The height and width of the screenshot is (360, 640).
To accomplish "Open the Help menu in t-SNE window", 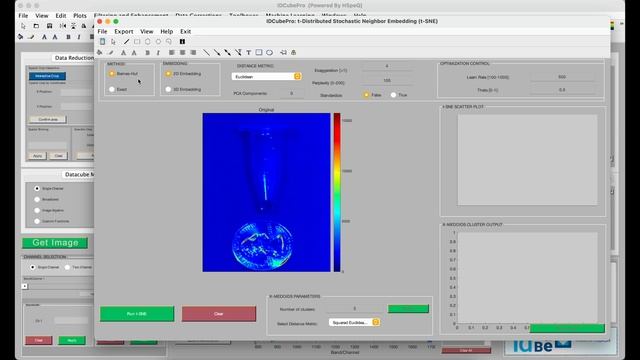I will click(x=167, y=31).
